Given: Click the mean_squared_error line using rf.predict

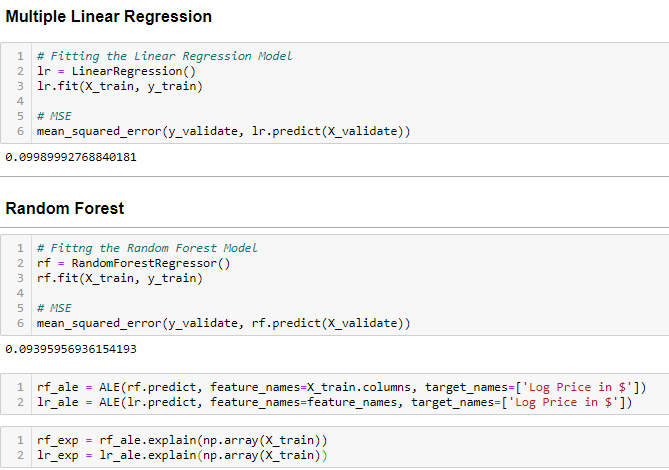Looking at the screenshot, I should [223, 323].
